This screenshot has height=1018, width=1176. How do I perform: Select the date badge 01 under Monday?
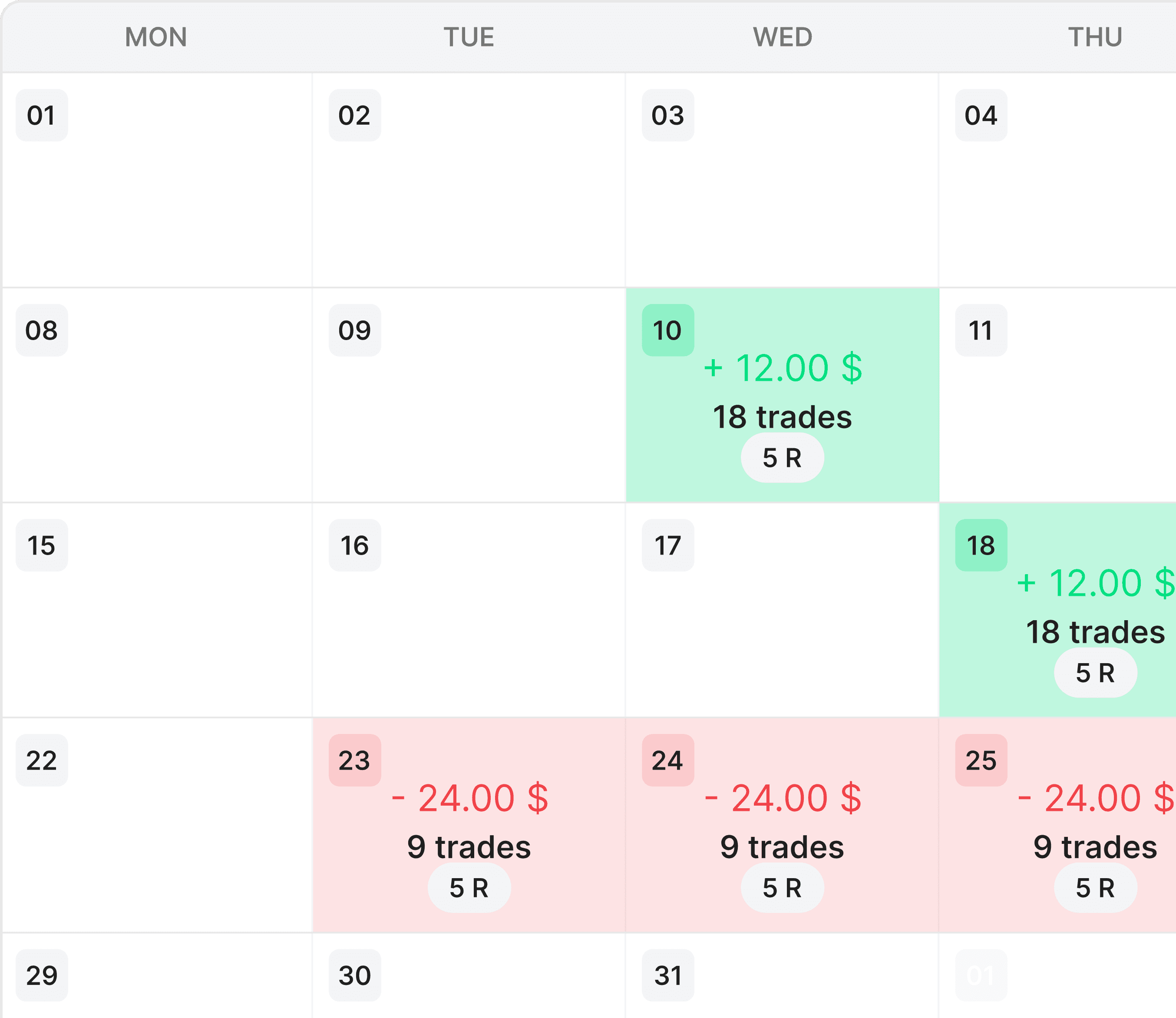[x=41, y=116]
